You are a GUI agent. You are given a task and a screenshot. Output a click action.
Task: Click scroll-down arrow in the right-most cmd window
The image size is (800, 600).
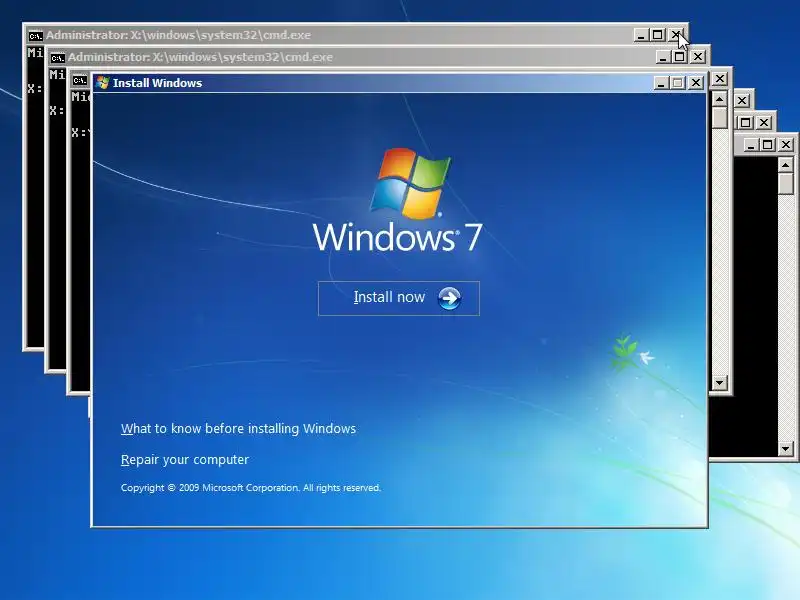click(786, 449)
